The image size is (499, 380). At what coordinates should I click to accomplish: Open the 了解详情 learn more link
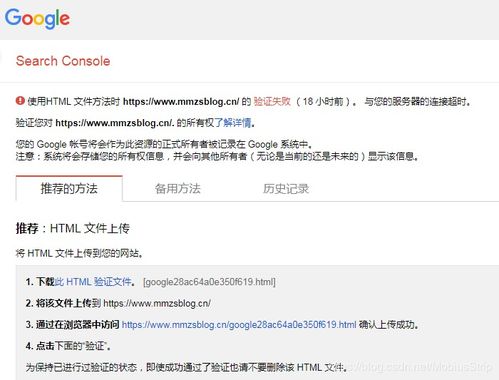click(x=233, y=123)
